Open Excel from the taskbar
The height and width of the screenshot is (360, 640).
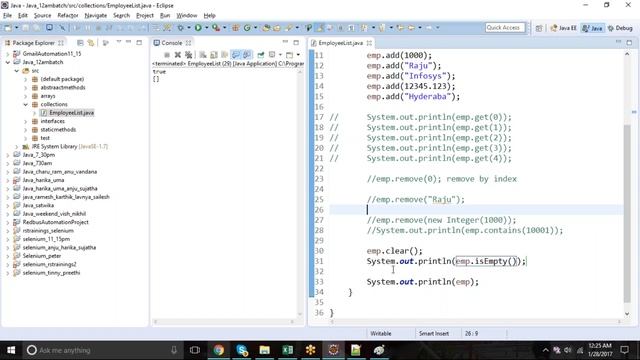pyautogui.click(x=287, y=350)
